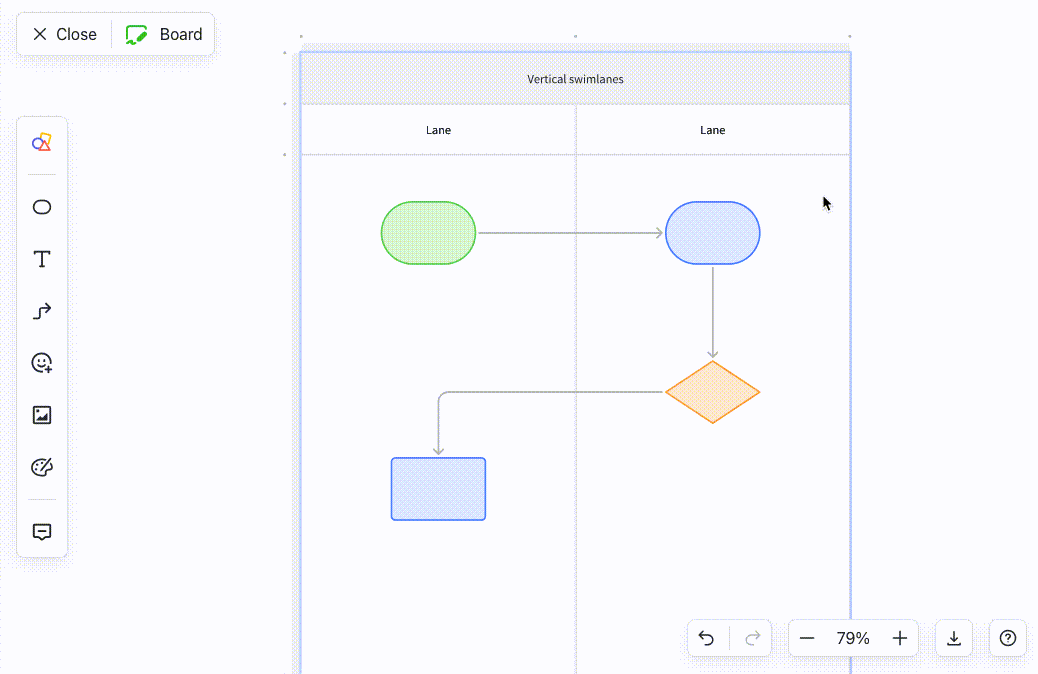The width and height of the screenshot is (1038, 674).
Task: Click the redo icon
Action: (751, 638)
